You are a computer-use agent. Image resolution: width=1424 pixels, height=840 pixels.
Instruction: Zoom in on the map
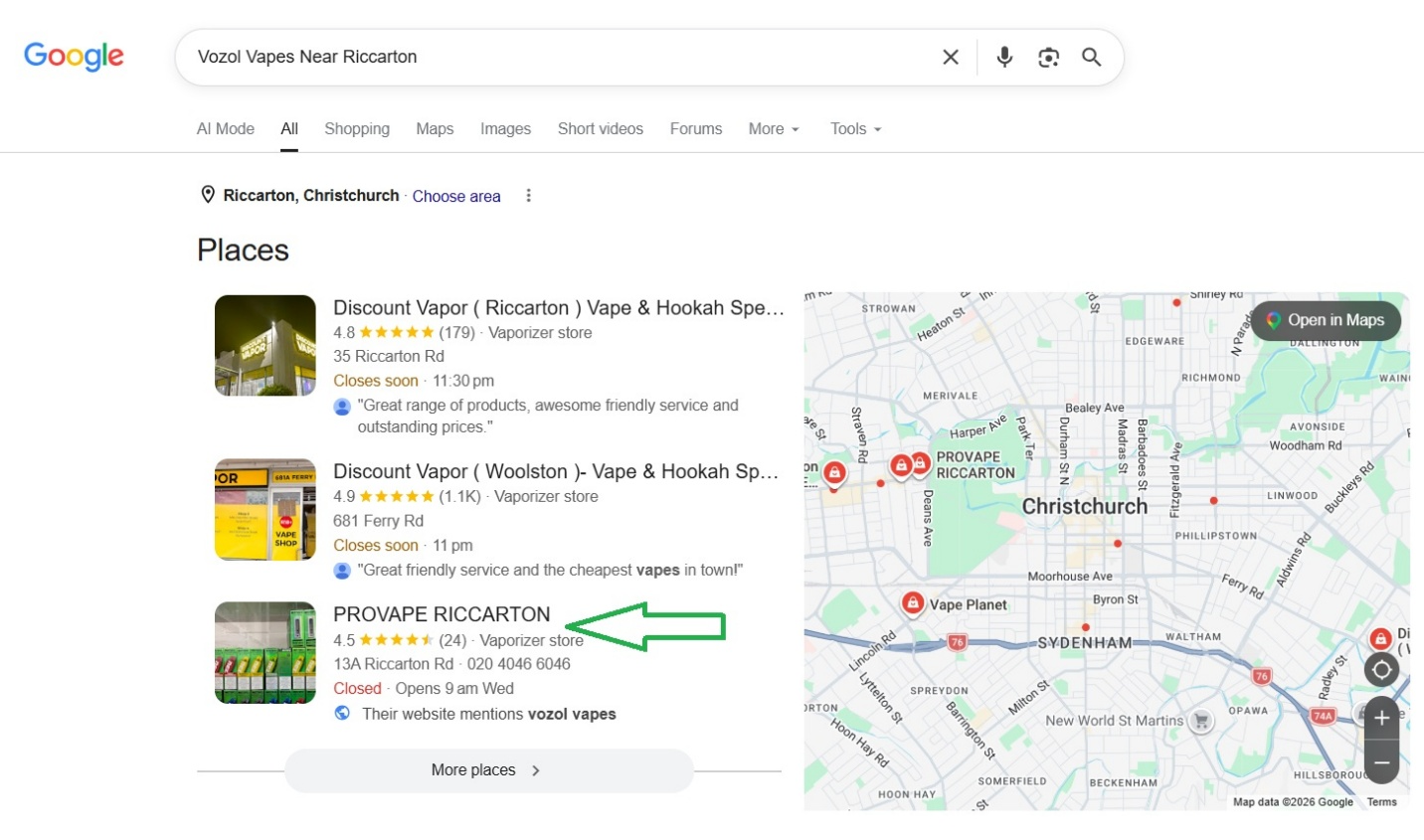point(1381,718)
